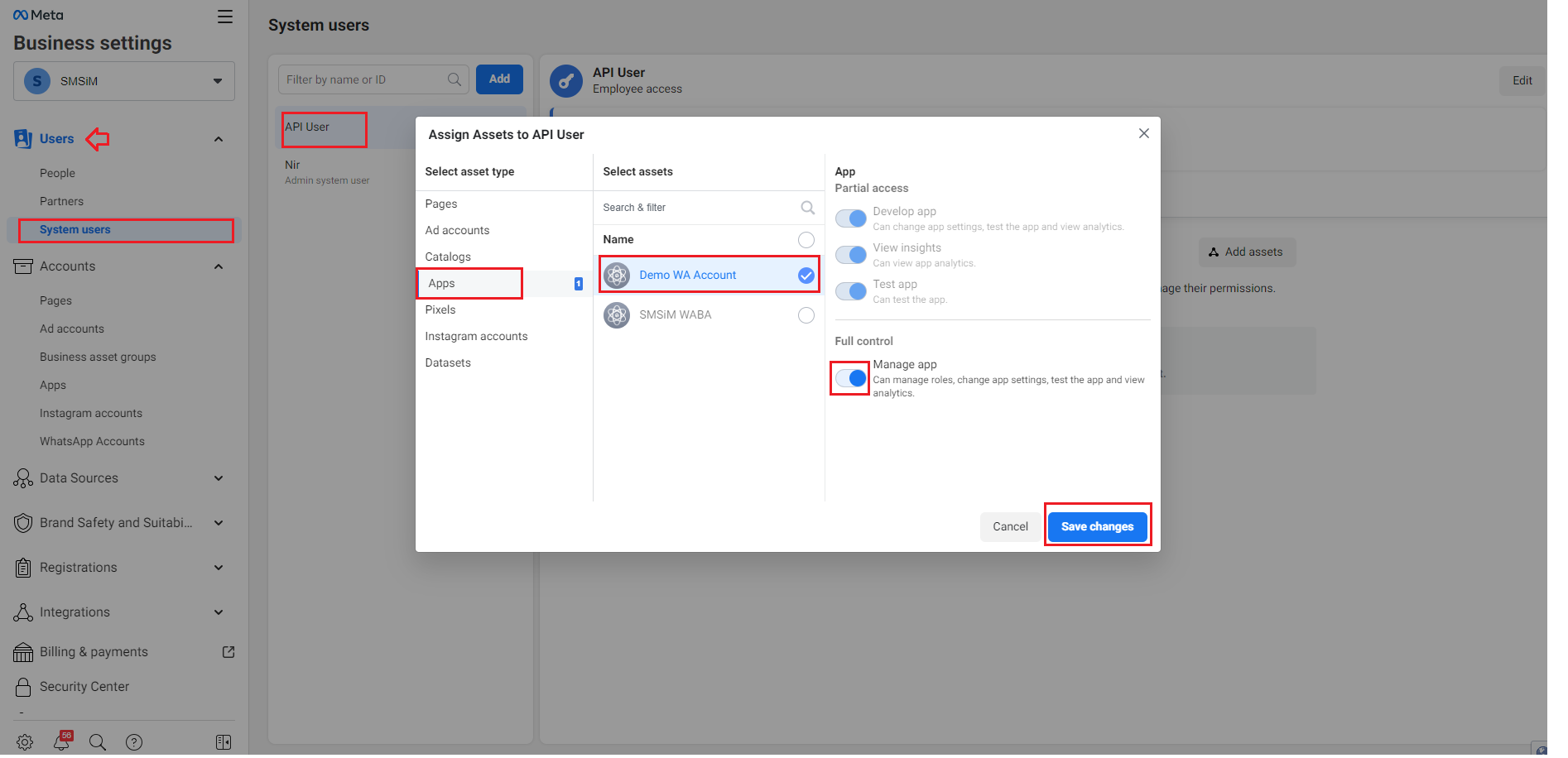1568x758 pixels.
Task: Click the Registrations clipboard icon
Action: pyautogui.click(x=23, y=568)
